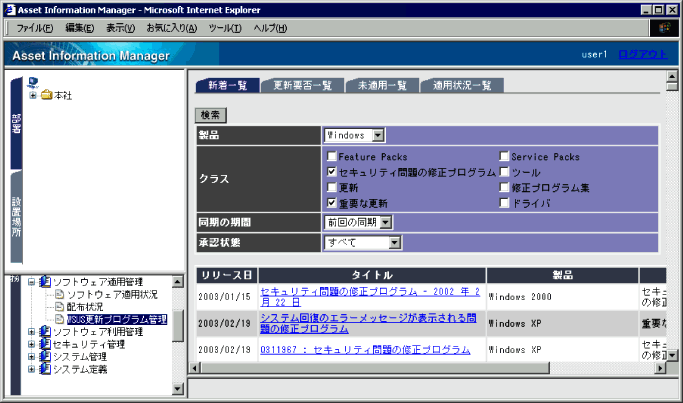Select WSUS更新プログラム管理 tree item
This screenshot has height=403, width=683.
tap(117, 319)
